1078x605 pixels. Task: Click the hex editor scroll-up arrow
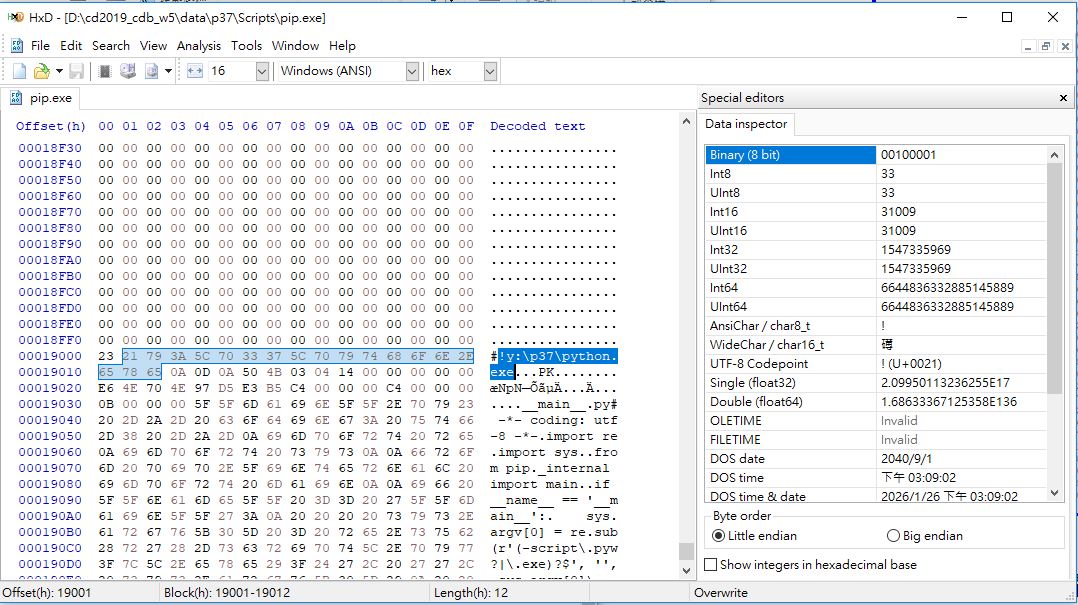tap(686, 121)
